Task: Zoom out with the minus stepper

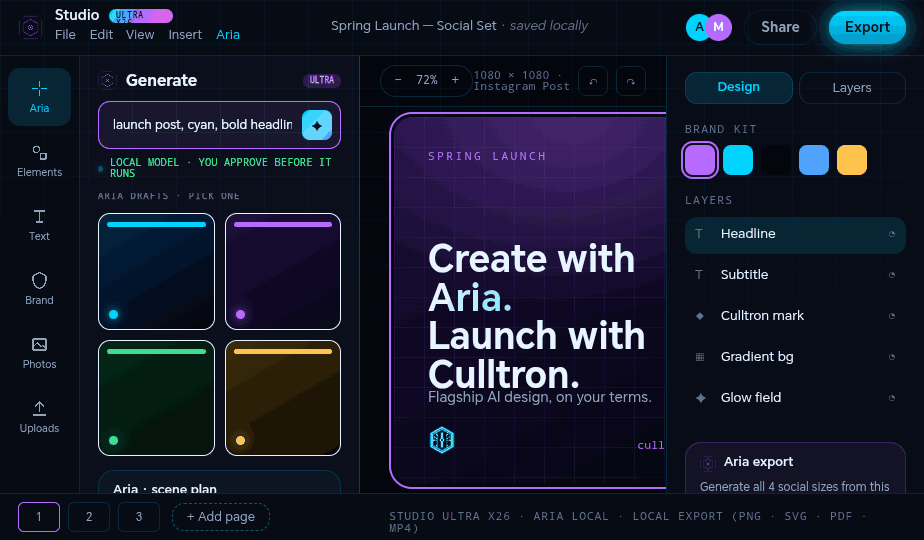Action: pyautogui.click(x=398, y=80)
